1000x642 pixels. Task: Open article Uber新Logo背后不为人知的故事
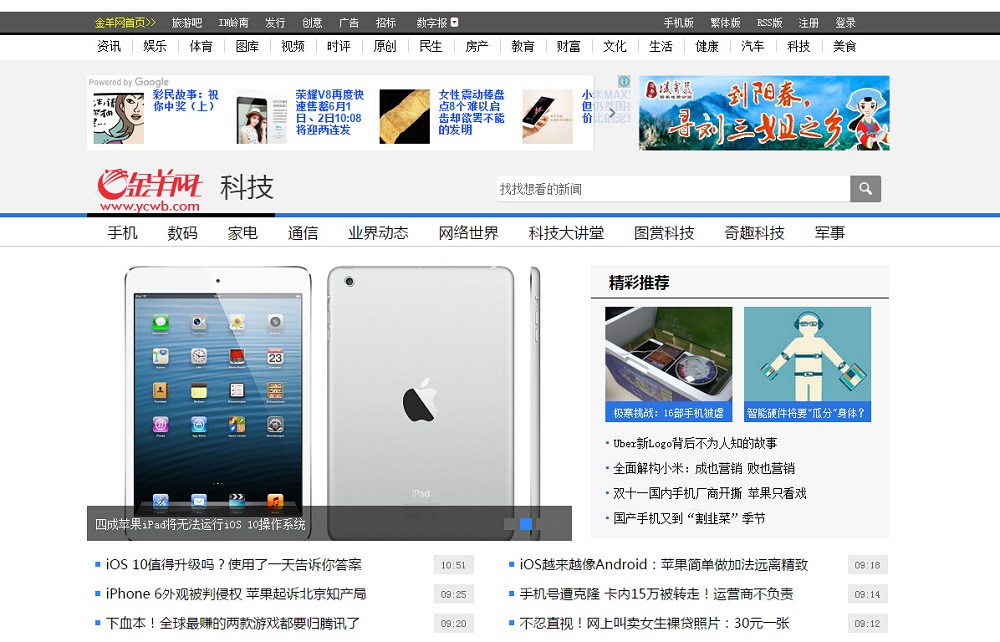pos(695,443)
